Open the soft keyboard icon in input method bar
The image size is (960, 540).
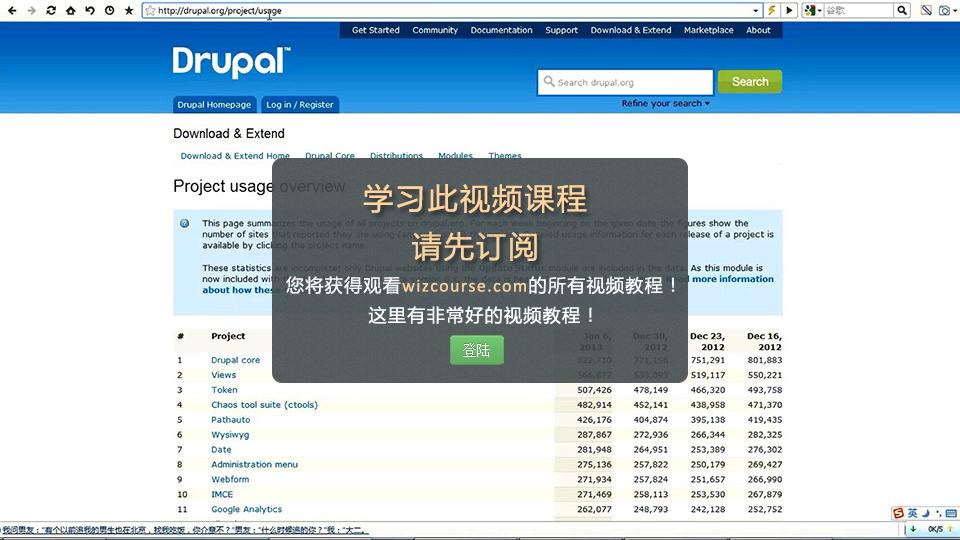(x=951, y=513)
